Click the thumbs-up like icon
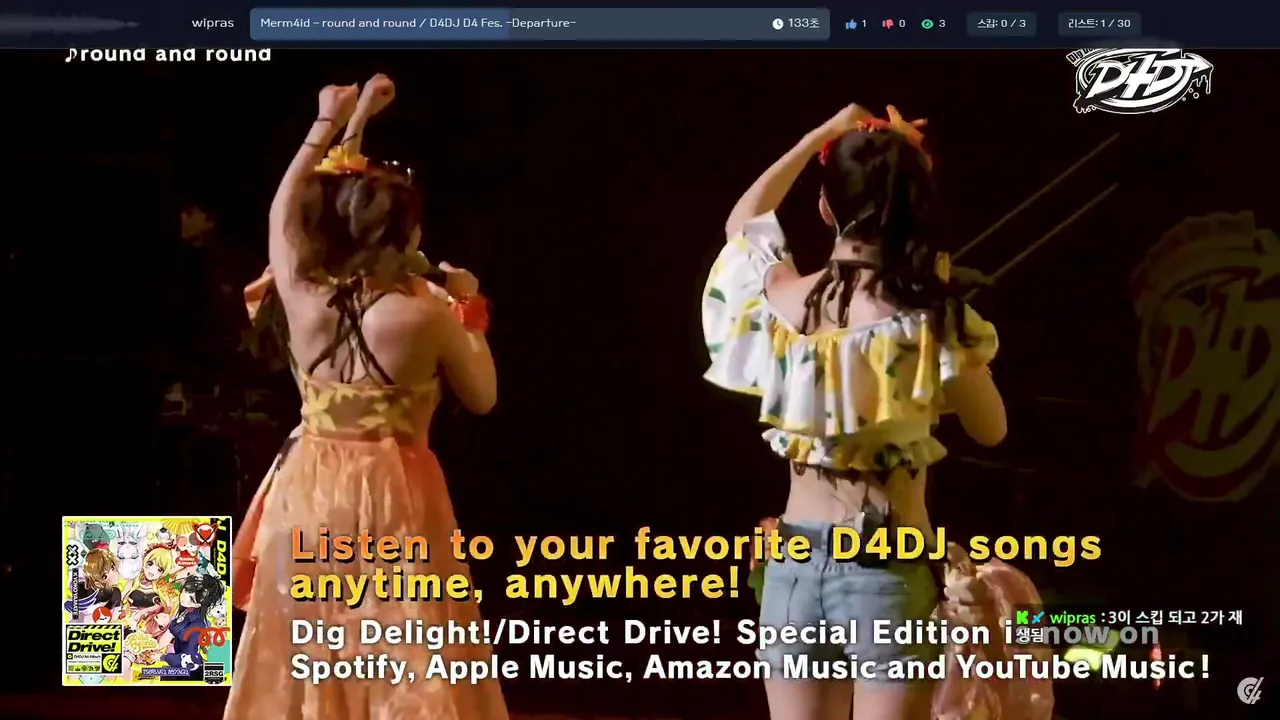The image size is (1280, 720). point(851,24)
